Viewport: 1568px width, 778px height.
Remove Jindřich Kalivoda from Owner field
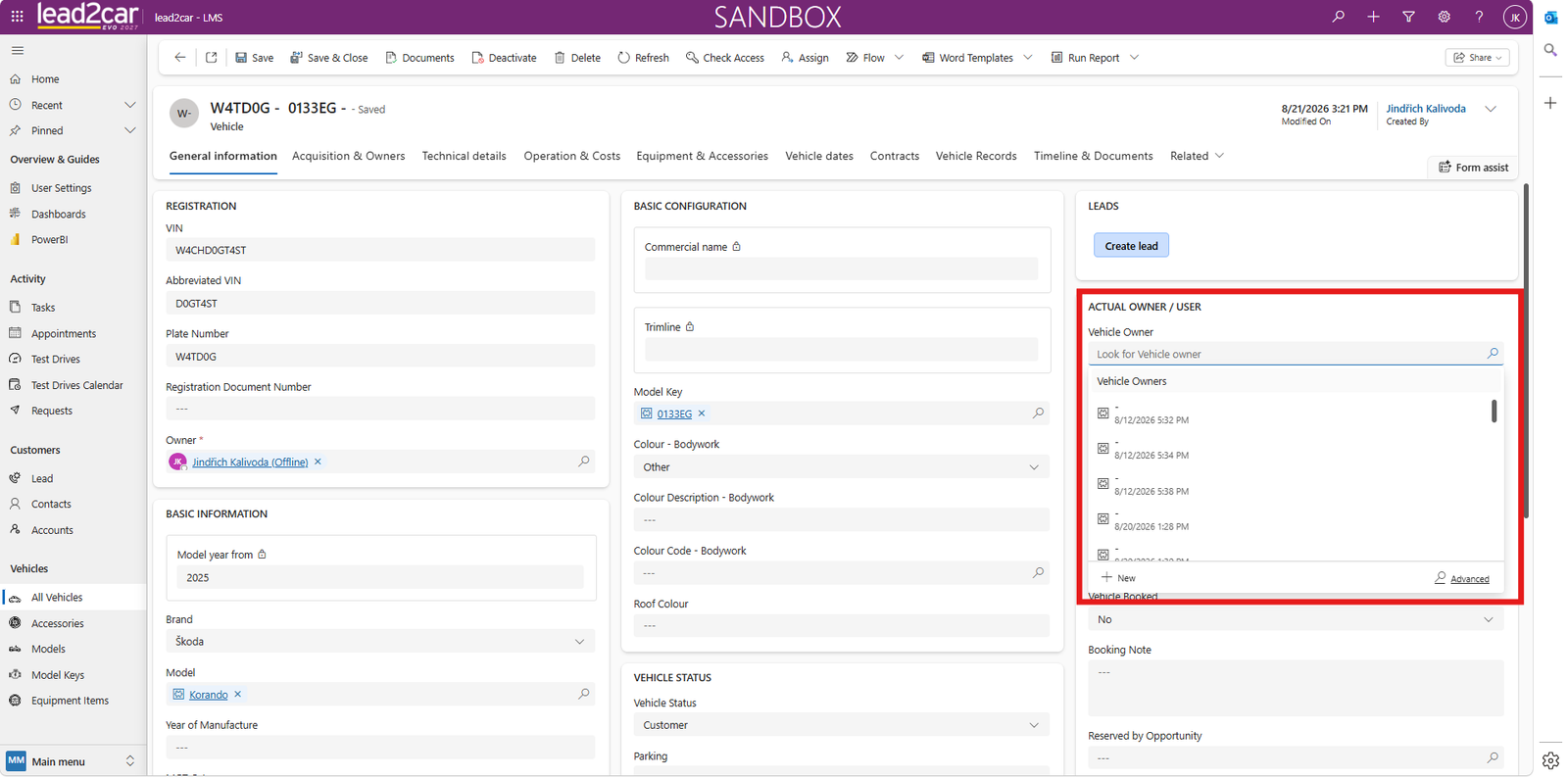tap(318, 462)
